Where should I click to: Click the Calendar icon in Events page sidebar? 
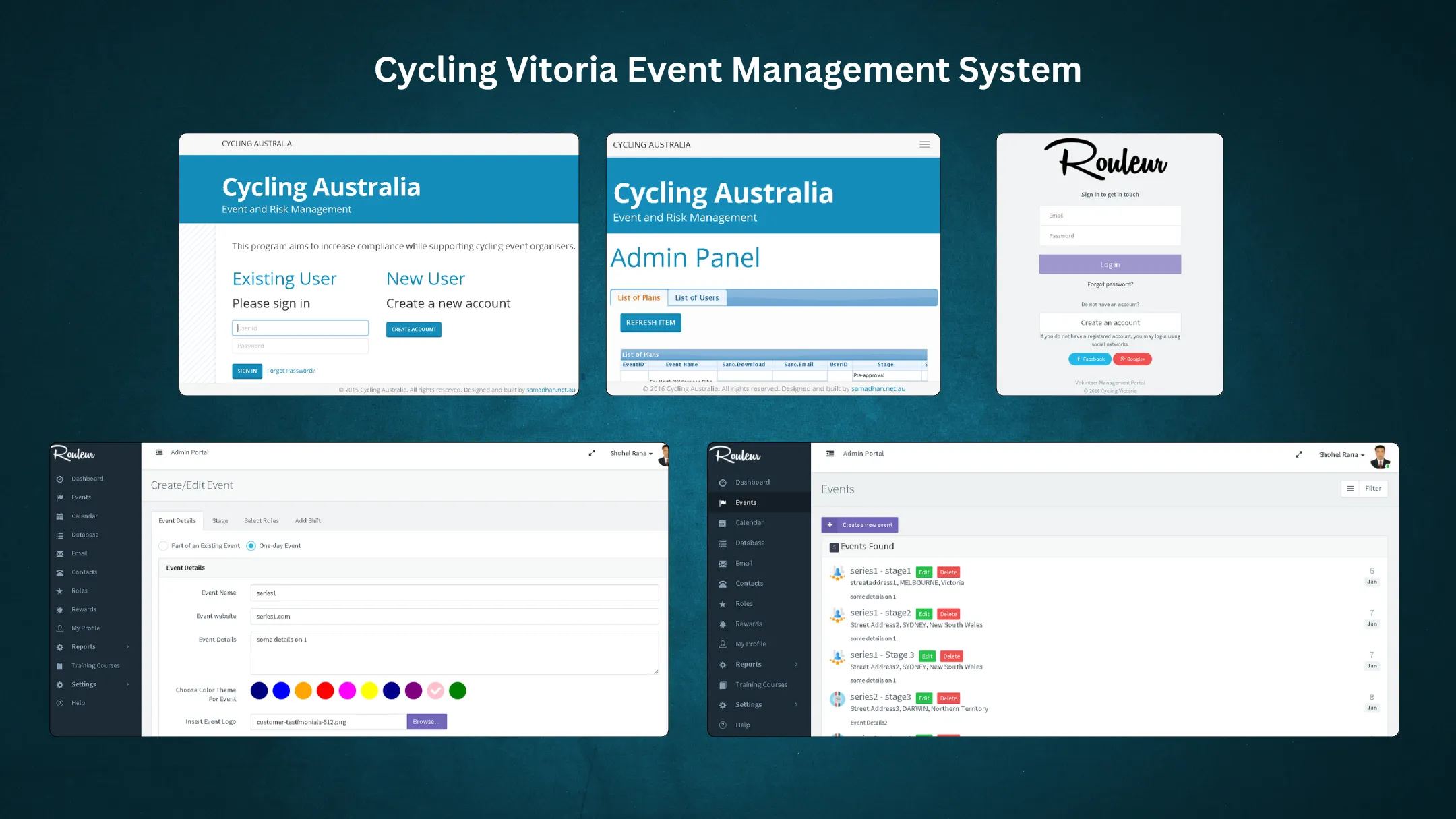tap(723, 523)
